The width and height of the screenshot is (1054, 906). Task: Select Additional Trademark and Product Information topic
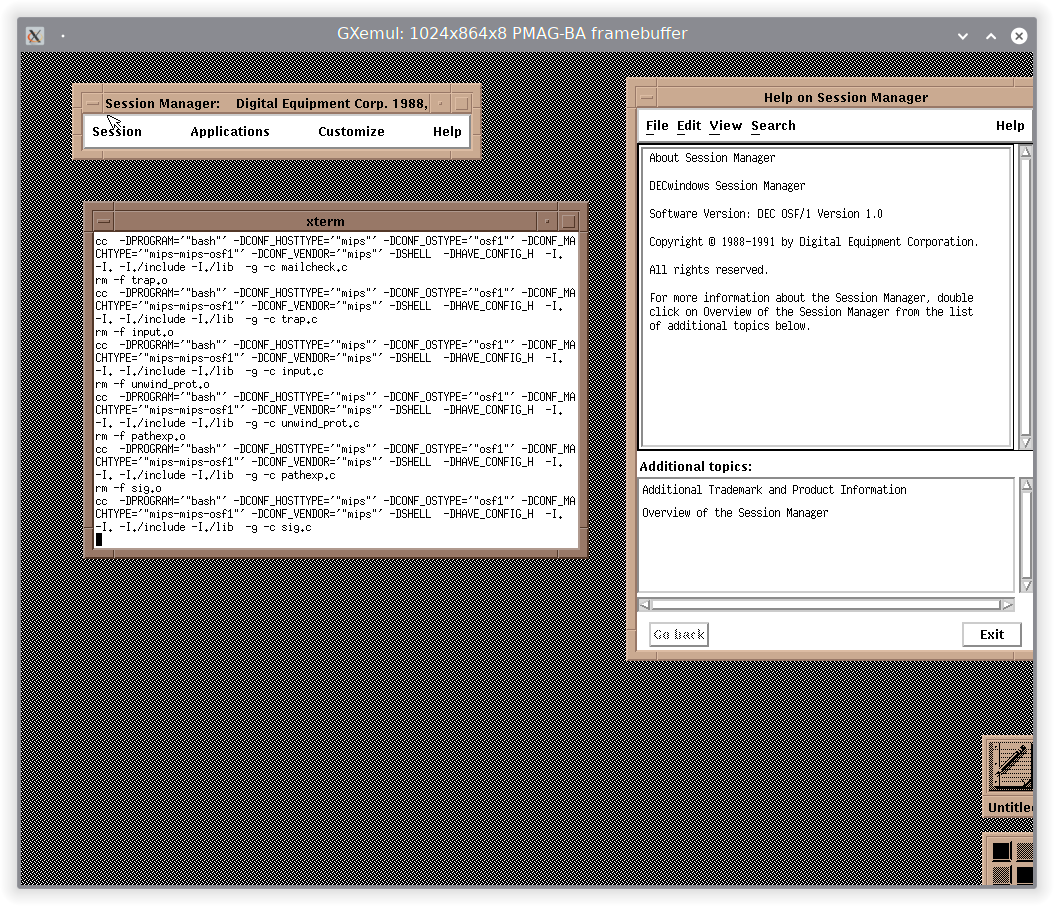pos(774,490)
